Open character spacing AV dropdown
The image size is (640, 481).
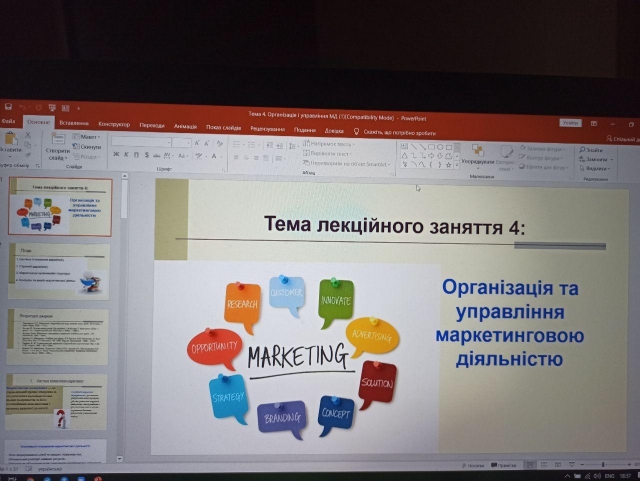(x=169, y=155)
